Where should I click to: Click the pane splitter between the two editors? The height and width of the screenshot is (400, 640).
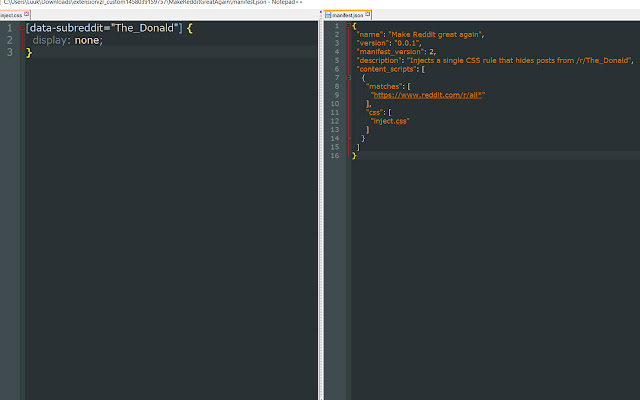click(320, 204)
